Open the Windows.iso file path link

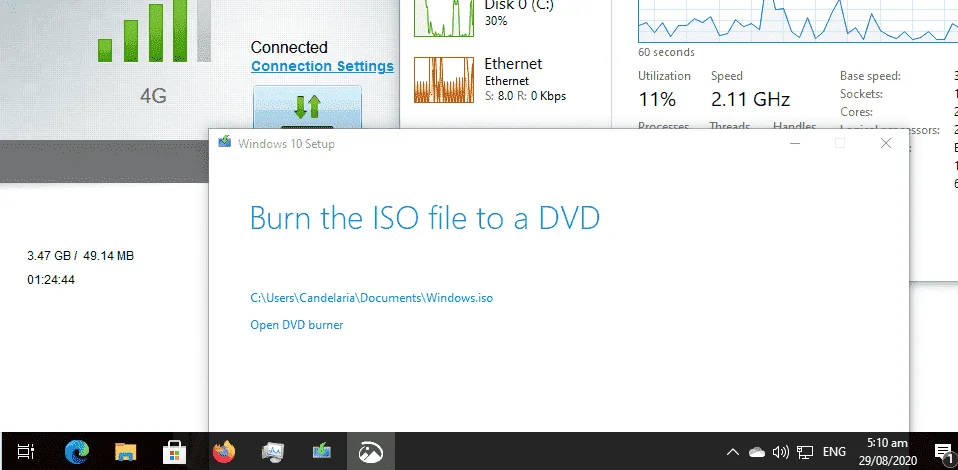point(371,298)
